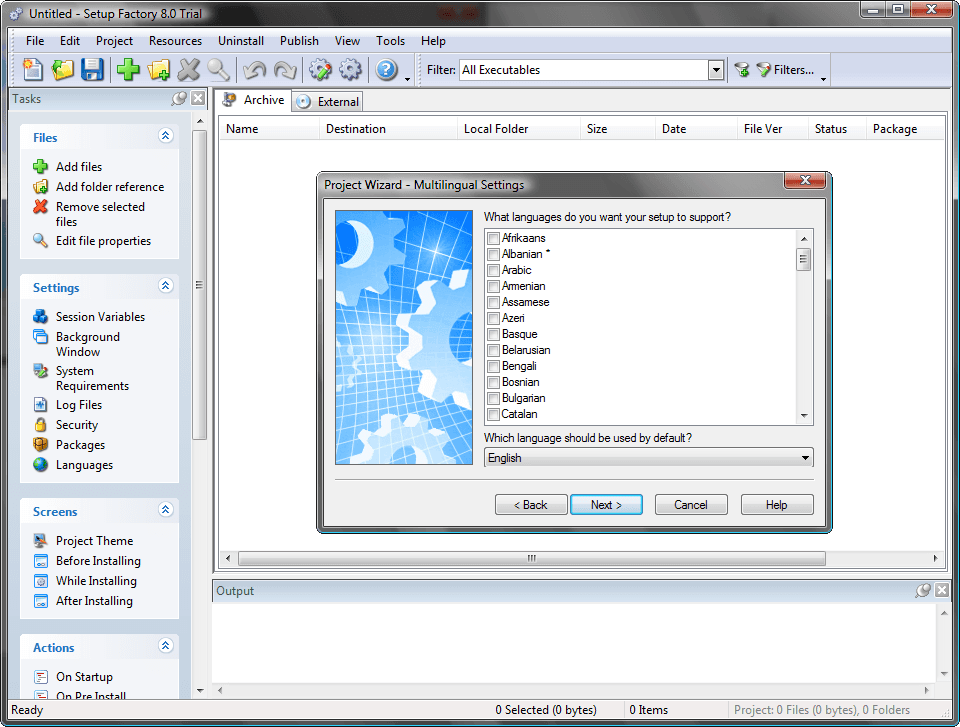Check the Azeri language checkbox
Viewport: 960px width, 727px height.
(x=493, y=318)
